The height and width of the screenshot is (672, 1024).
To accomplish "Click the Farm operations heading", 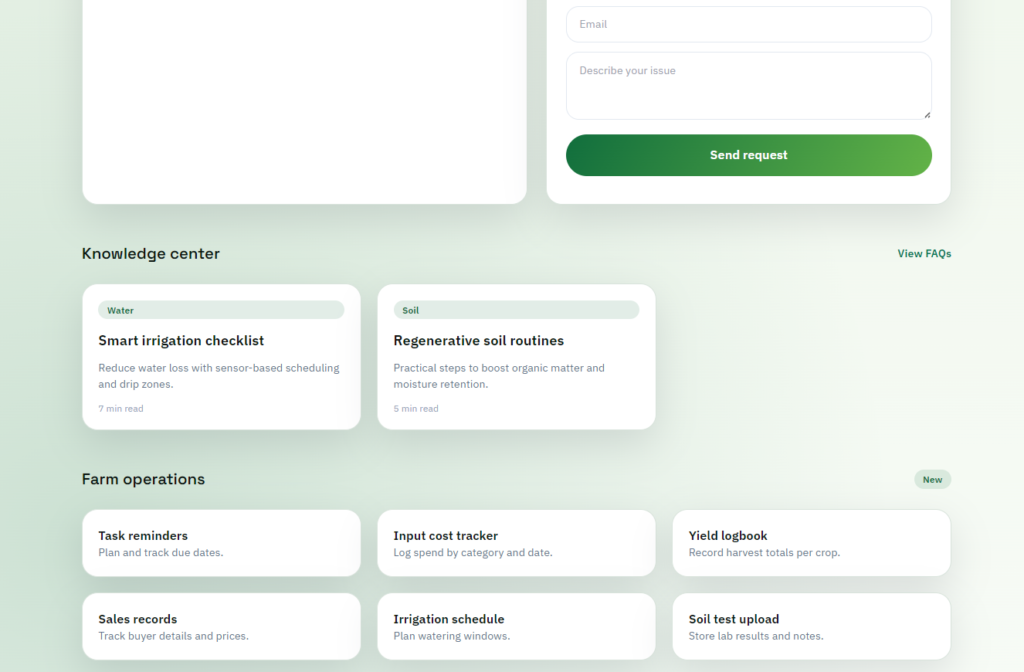I will (x=143, y=479).
